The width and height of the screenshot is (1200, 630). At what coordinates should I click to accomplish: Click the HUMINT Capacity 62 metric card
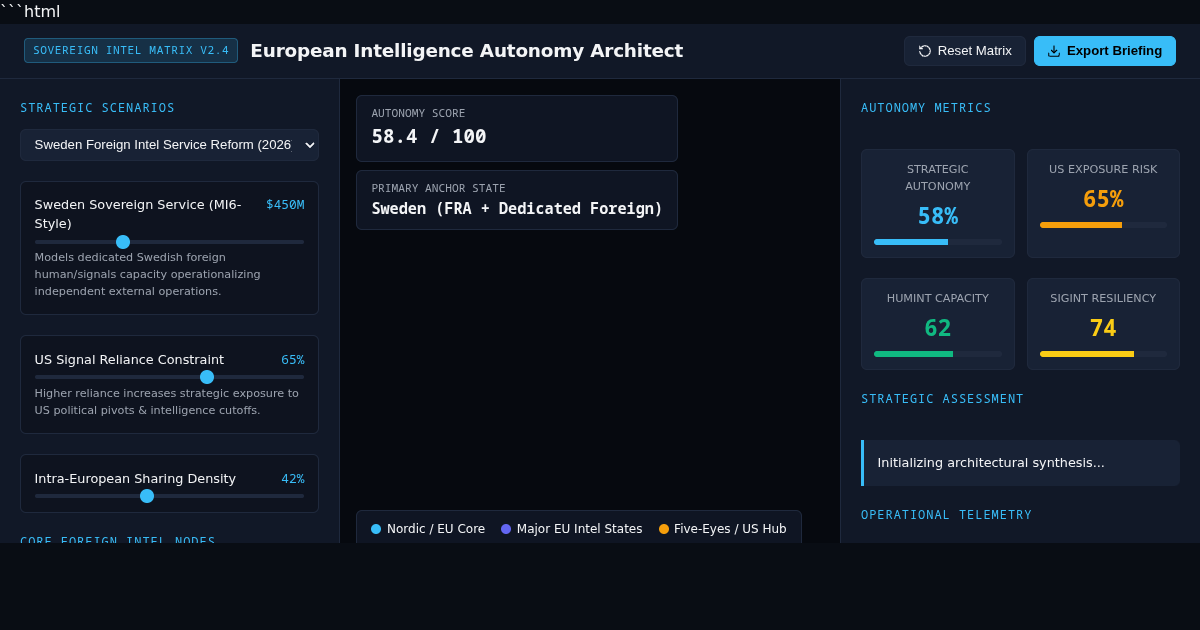pyautogui.click(x=938, y=324)
